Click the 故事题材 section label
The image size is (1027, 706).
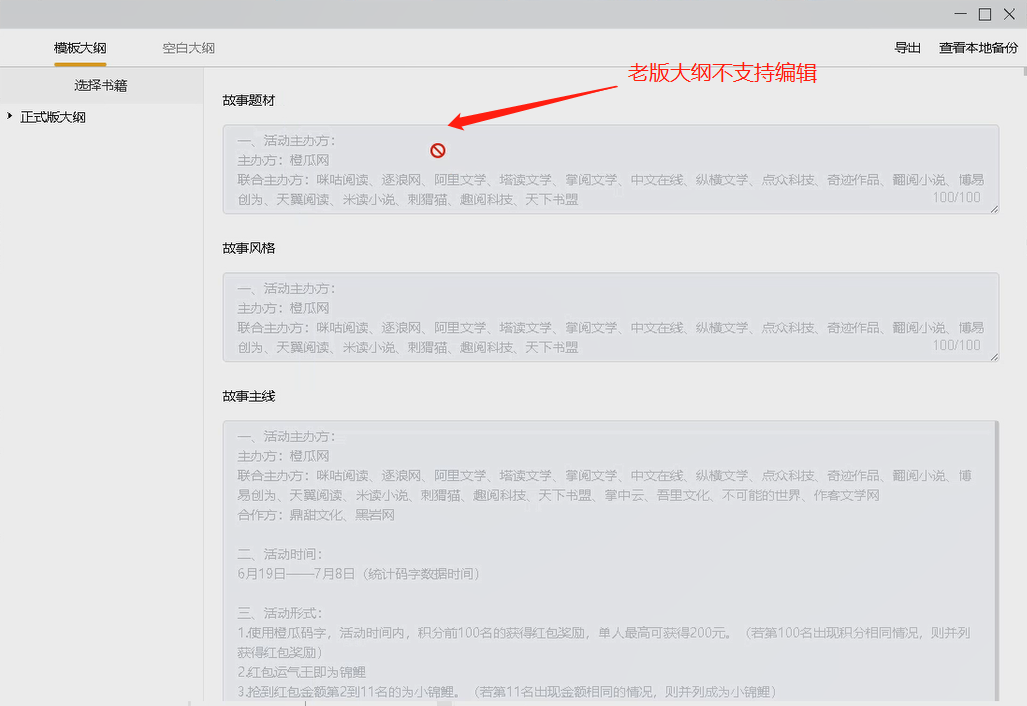(249, 100)
